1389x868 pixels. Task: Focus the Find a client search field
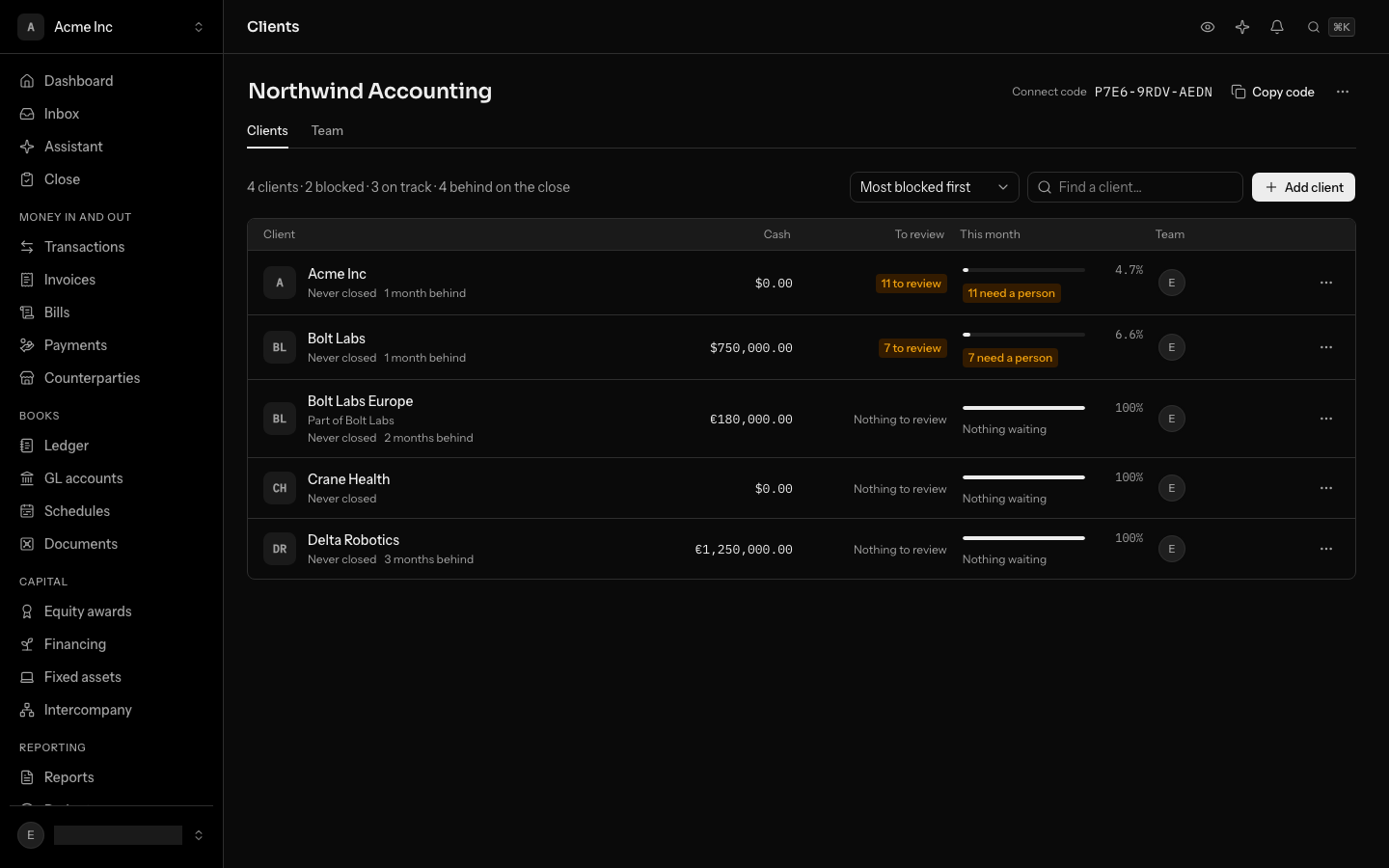[1134, 187]
